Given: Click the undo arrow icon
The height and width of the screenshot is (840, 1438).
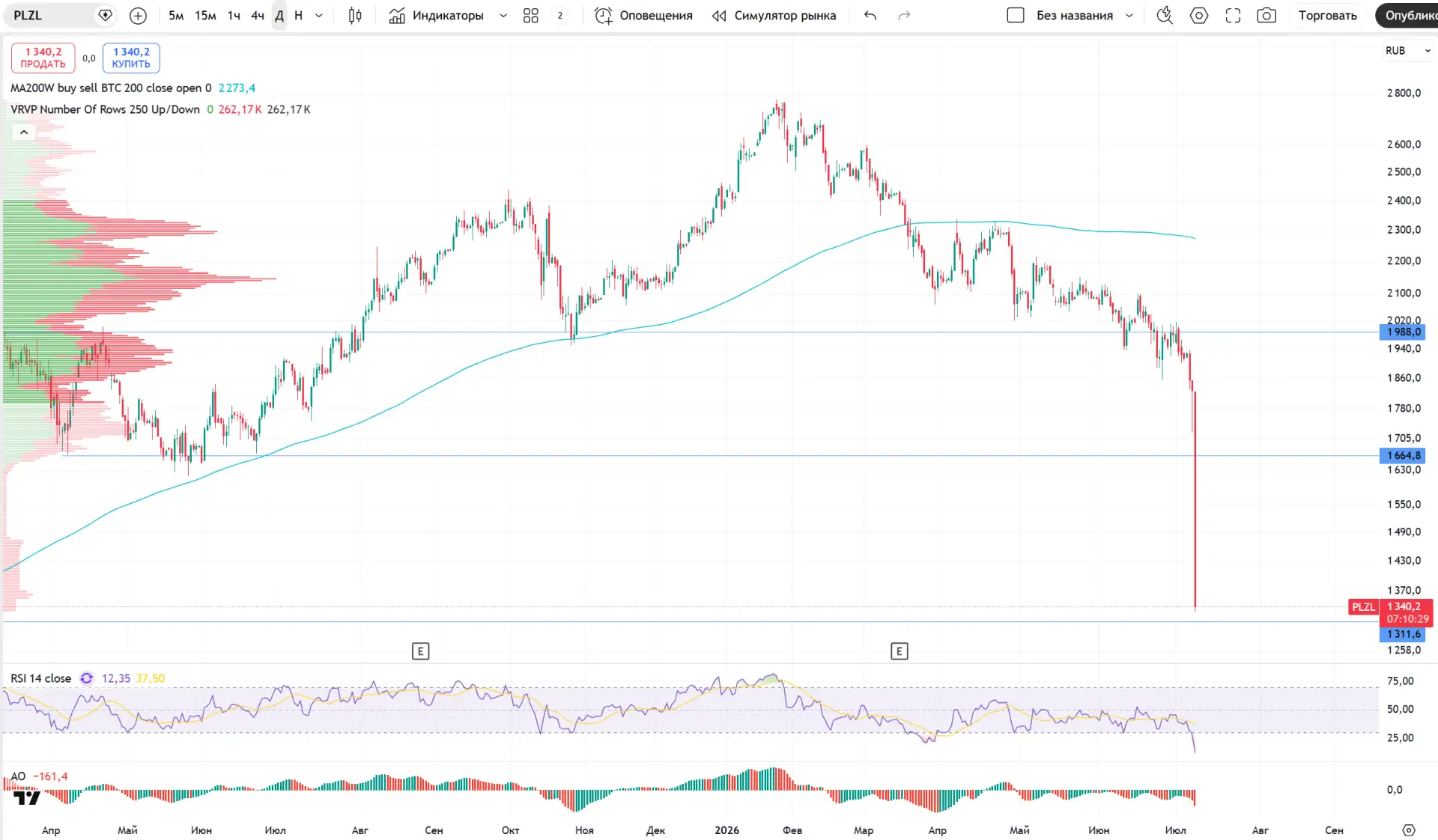Looking at the screenshot, I should [x=870, y=15].
